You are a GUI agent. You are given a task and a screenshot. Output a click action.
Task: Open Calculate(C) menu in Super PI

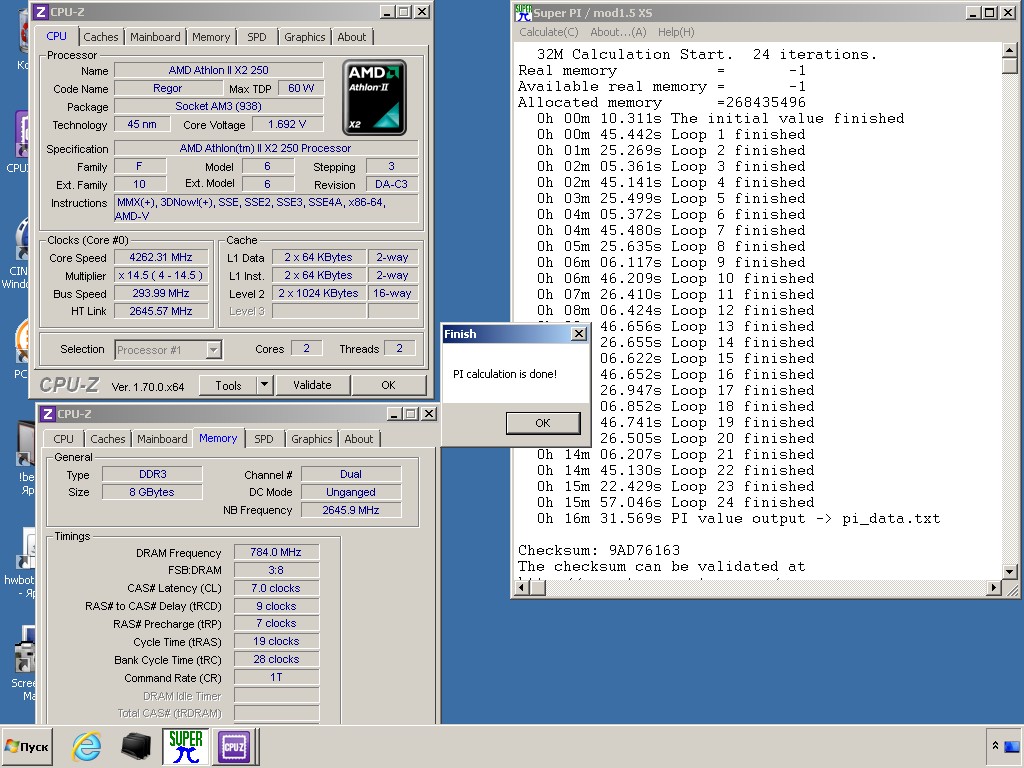(x=549, y=32)
